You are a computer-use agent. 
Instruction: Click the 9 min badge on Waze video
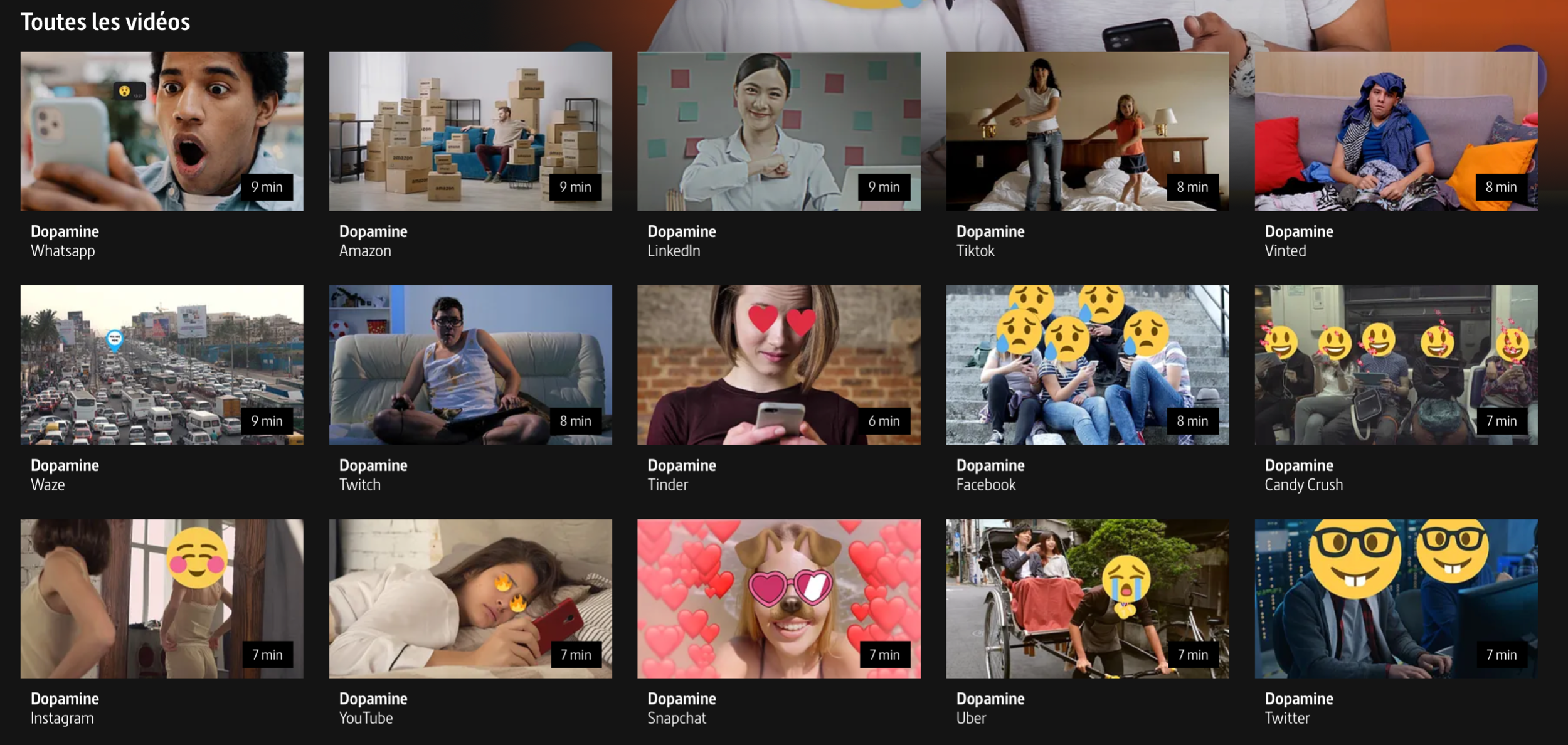[267, 421]
